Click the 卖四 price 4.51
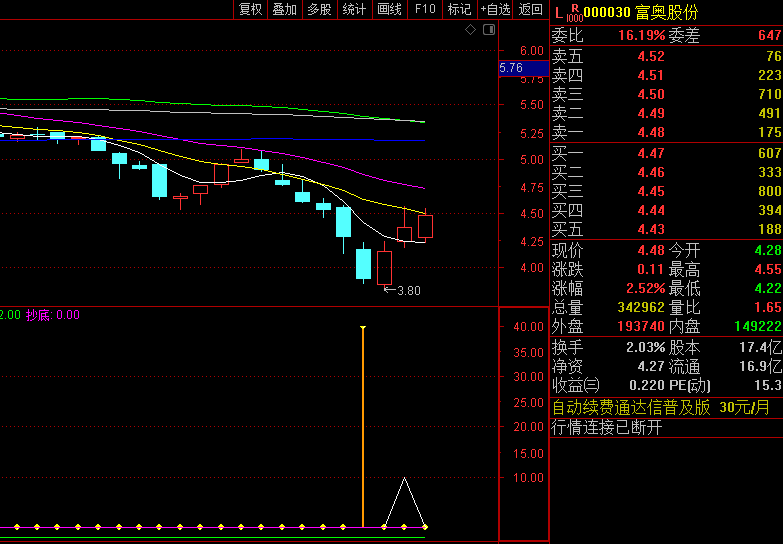Screen dimensions: 783x544 coord(651,75)
